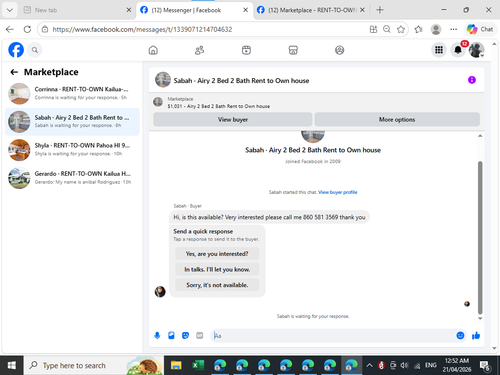This screenshot has width=500, height=375.
Task: Show hidden system tray icons chevron
Action: coord(369,365)
